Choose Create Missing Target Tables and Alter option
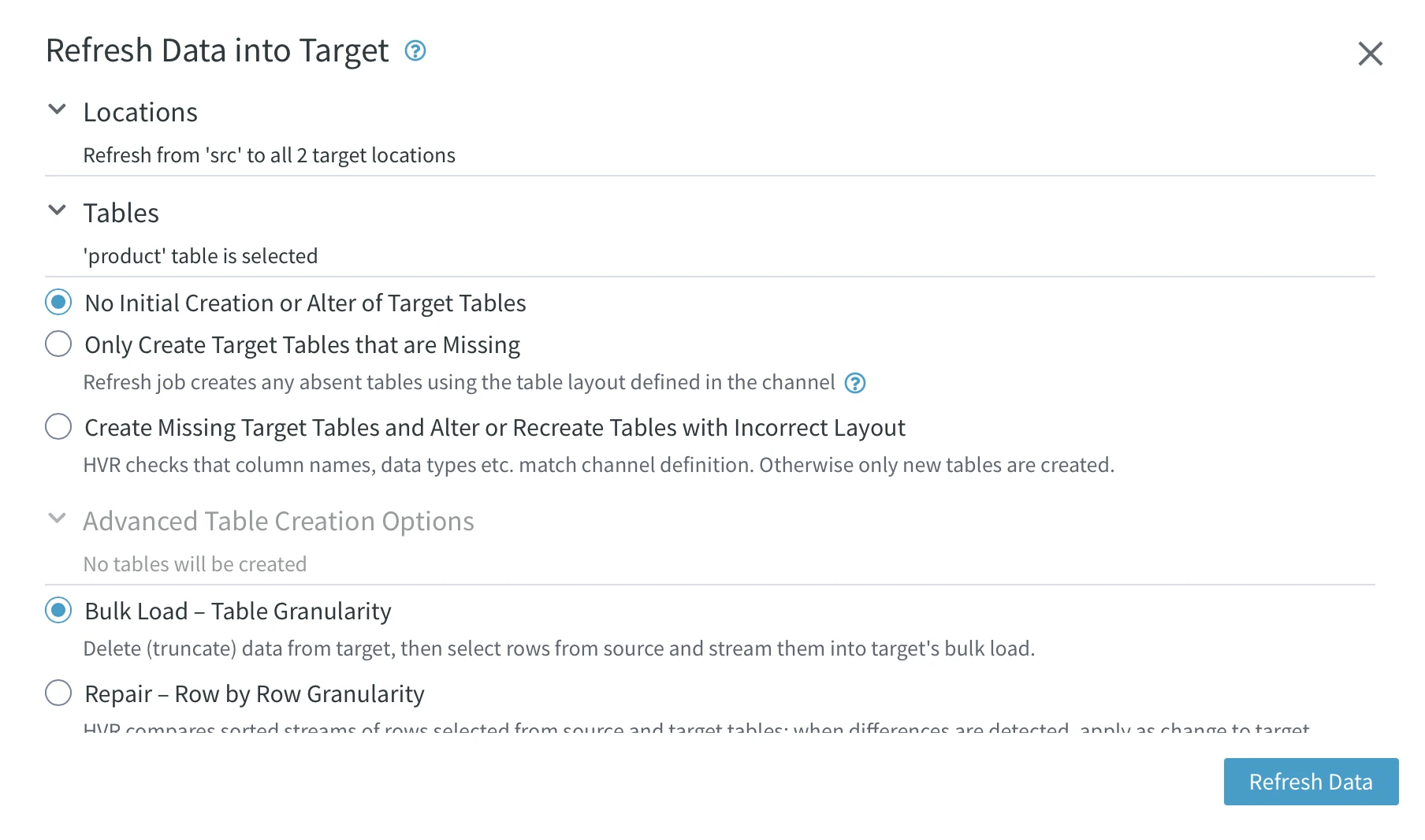 click(x=58, y=426)
